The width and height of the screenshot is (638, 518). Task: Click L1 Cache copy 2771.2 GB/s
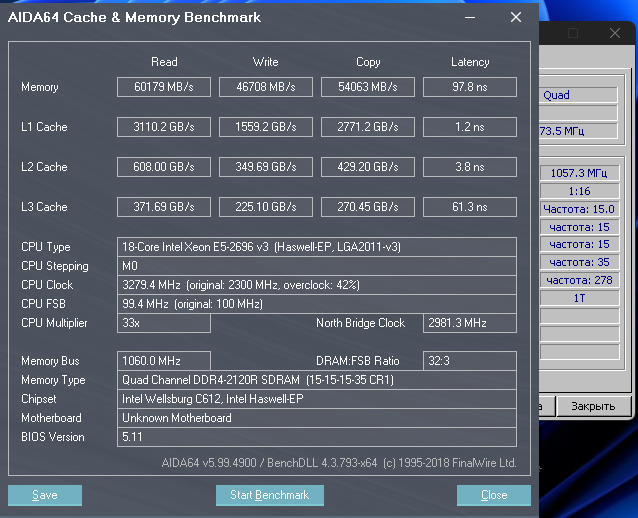click(368, 127)
